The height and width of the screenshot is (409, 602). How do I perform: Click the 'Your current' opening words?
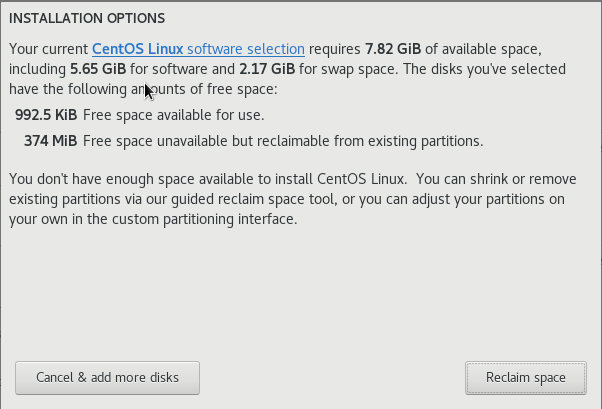[47, 49]
